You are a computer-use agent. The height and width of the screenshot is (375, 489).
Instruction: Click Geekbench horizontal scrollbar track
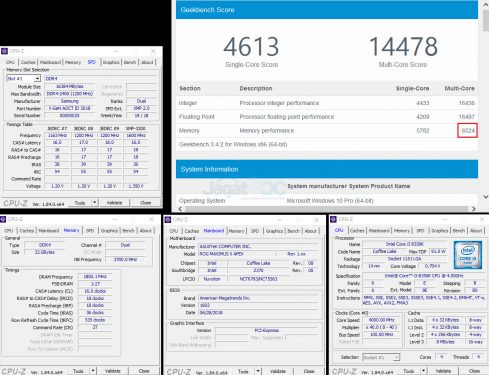pos(327,209)
